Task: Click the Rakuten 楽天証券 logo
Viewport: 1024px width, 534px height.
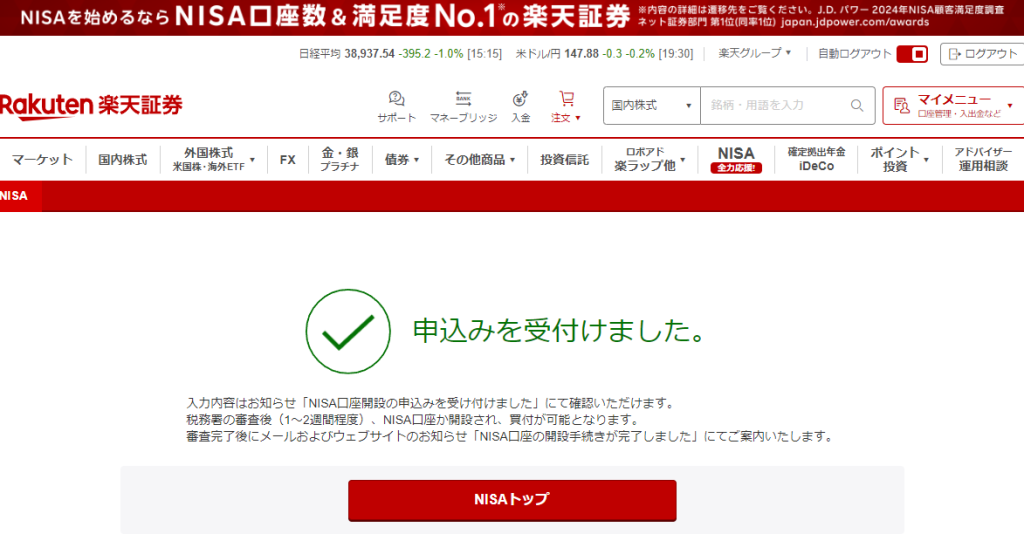Action: [91, 105]
